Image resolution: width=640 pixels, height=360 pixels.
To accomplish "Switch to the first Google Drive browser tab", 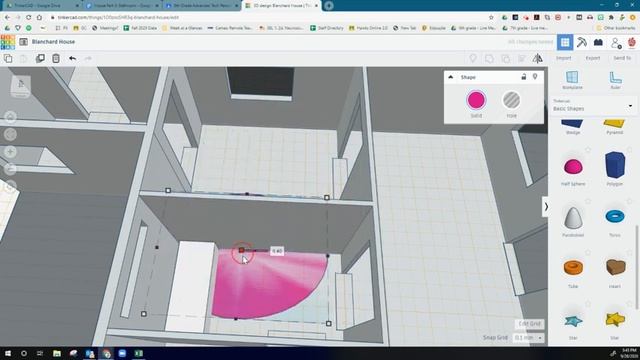I will pos(41,6).
